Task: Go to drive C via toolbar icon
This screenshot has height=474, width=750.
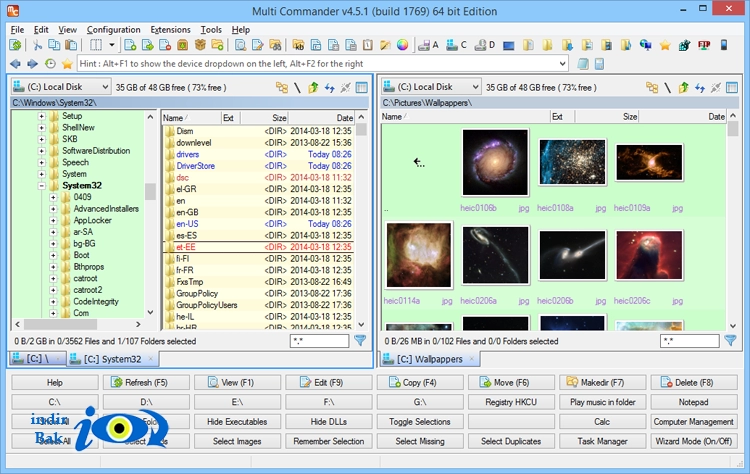Action: (x=456, y=45)
